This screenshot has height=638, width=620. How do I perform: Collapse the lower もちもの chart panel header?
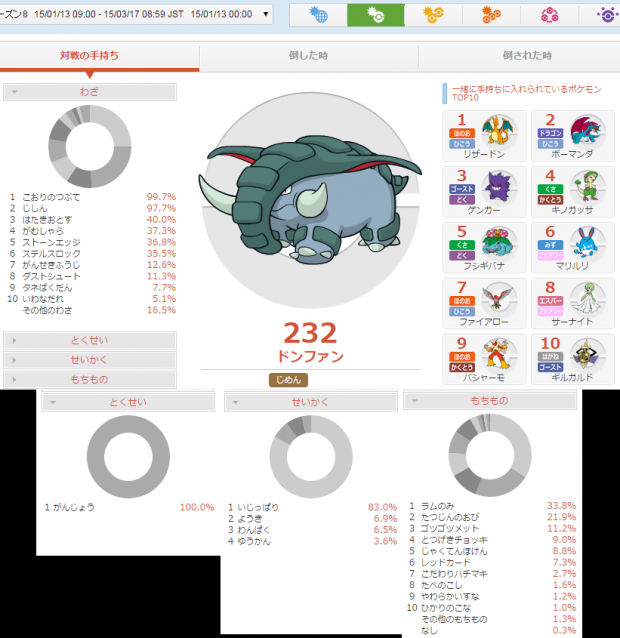[490, 401]
